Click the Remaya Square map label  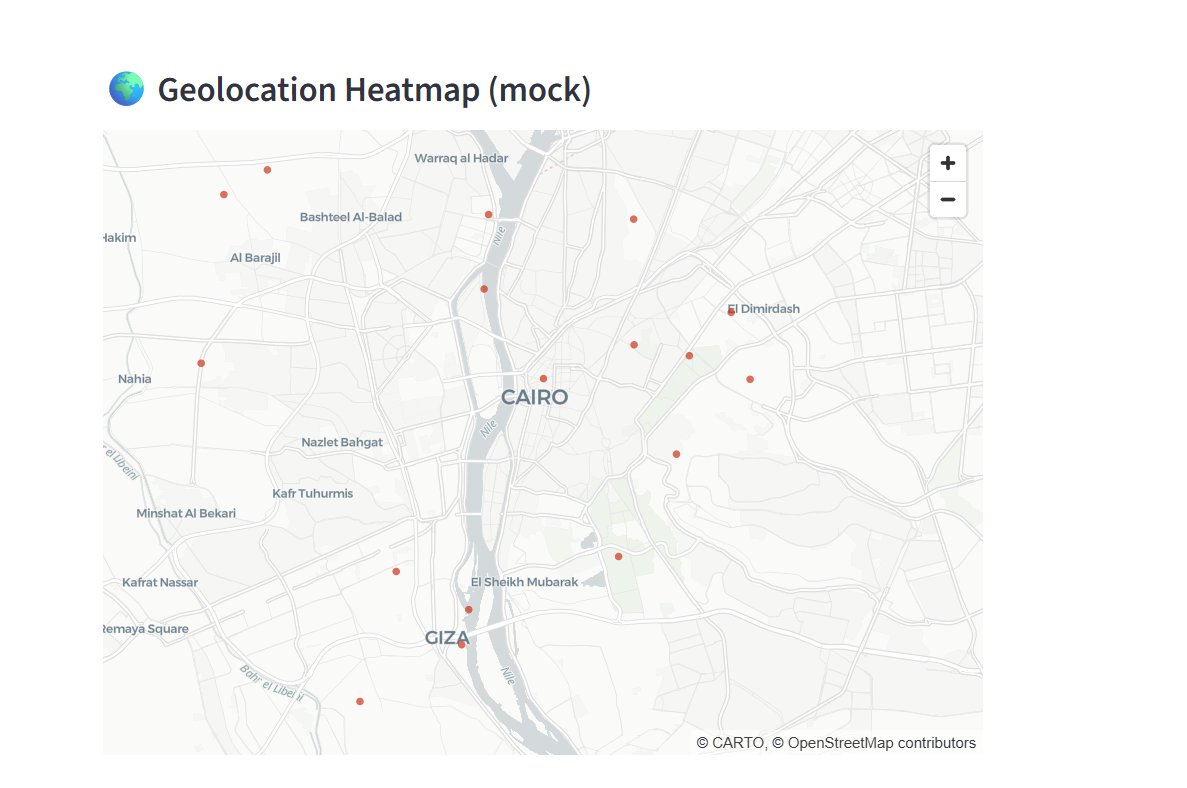tap(145, 628)
